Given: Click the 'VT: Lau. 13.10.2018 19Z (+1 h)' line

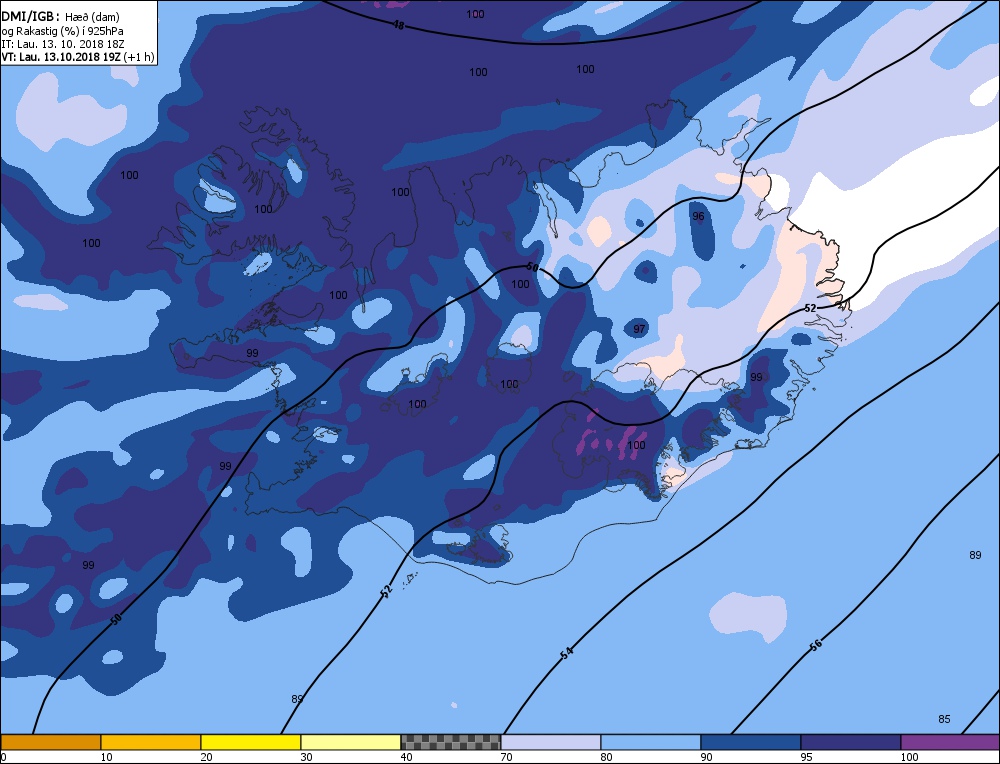Looking at the screenshot, I should tap(78, 57).
